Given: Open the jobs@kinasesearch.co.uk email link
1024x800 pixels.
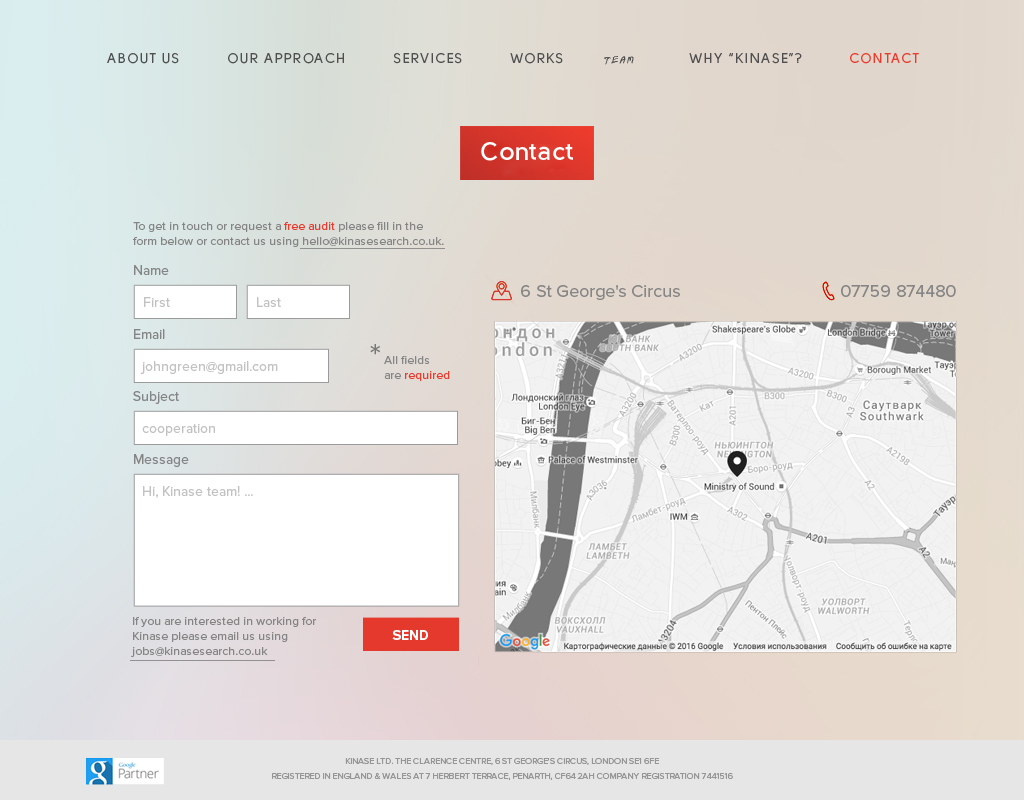Looking at the screenshot, I should (200, 651).
